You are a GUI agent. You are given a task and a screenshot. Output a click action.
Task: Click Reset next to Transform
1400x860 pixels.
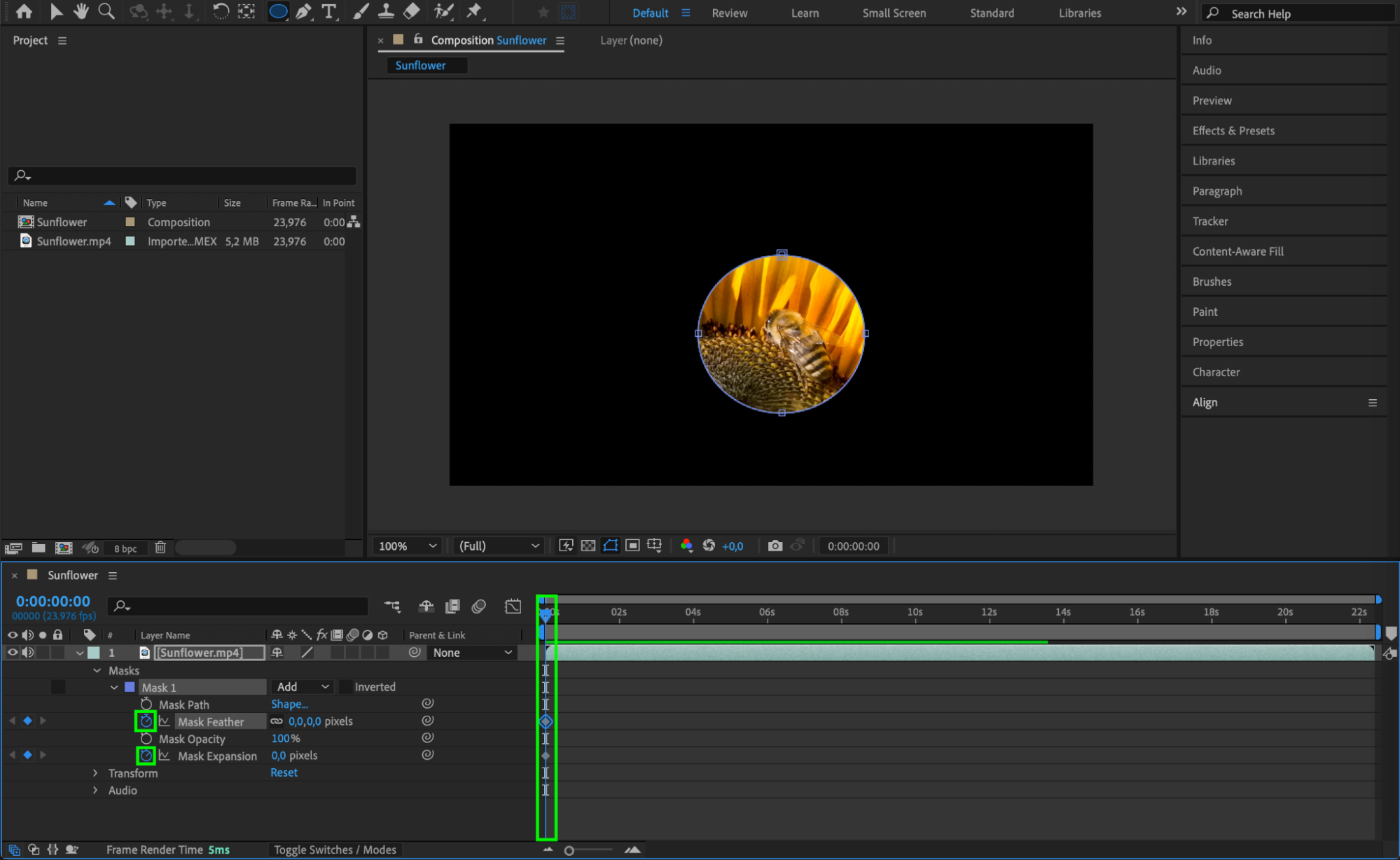coord(284,772)
